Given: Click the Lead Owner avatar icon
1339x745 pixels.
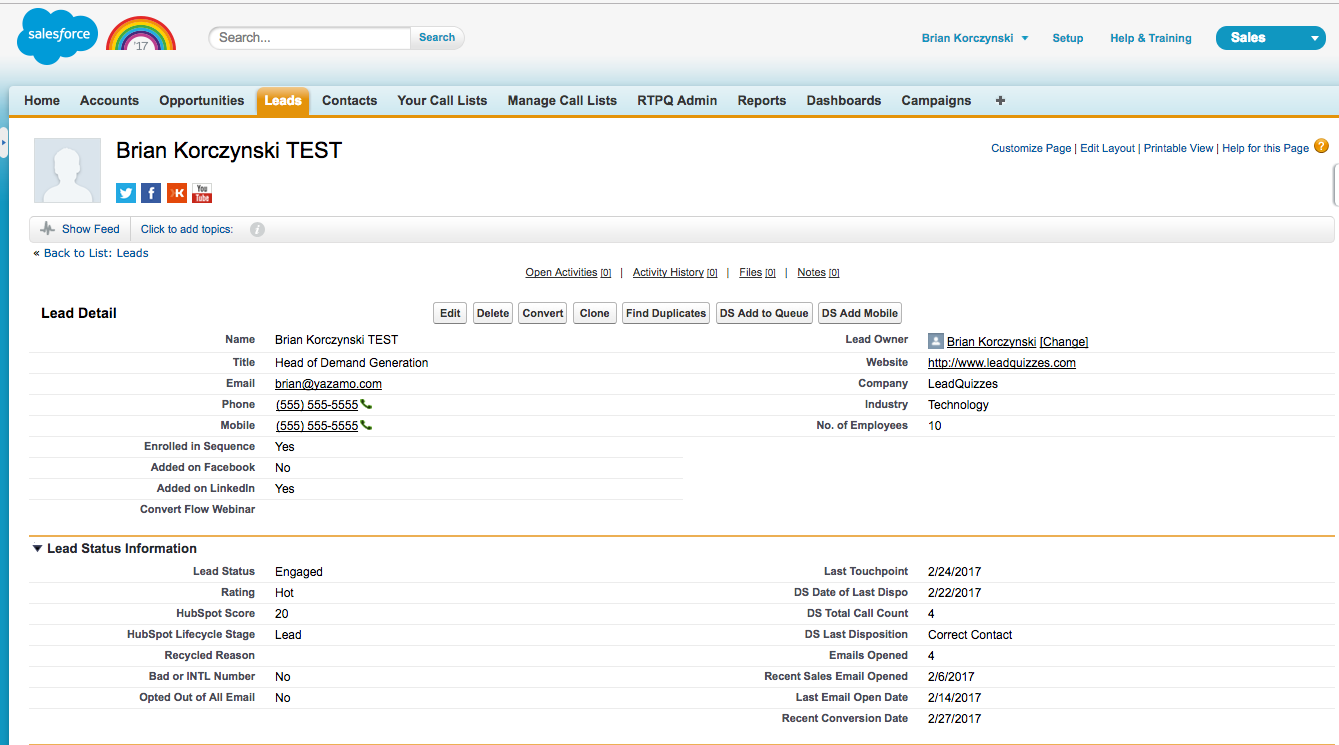Looking at the screenshot, I should (x=936, y=341).
